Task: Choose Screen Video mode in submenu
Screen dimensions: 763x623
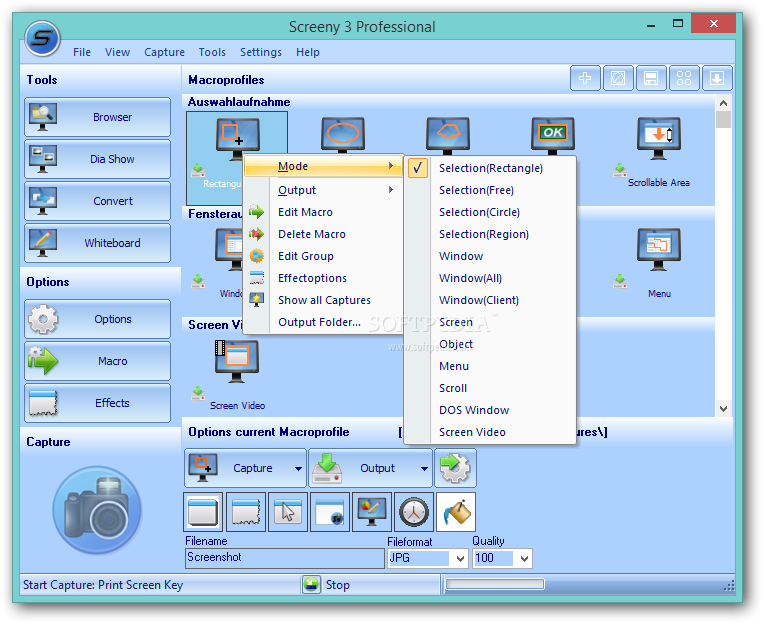Action: click(x=490, y=432)
